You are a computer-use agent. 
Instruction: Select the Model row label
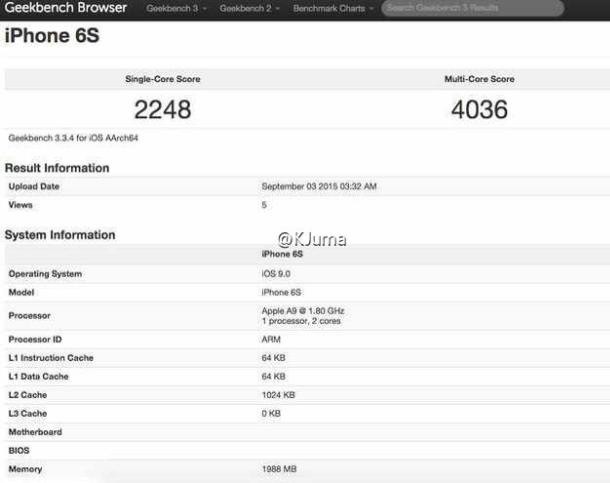pyautogui.click(x=21, y=292)
